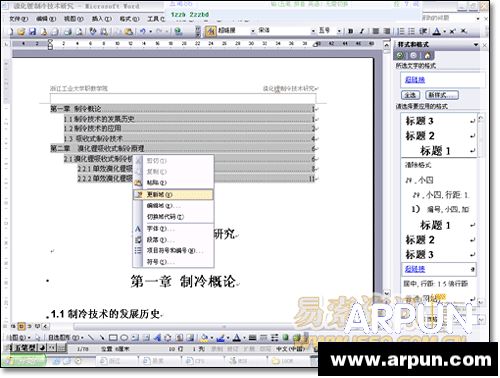Choose 粘贴 (Paste) in the context menu
Screen dimensions: 500x378
click(x=173, y=182)
